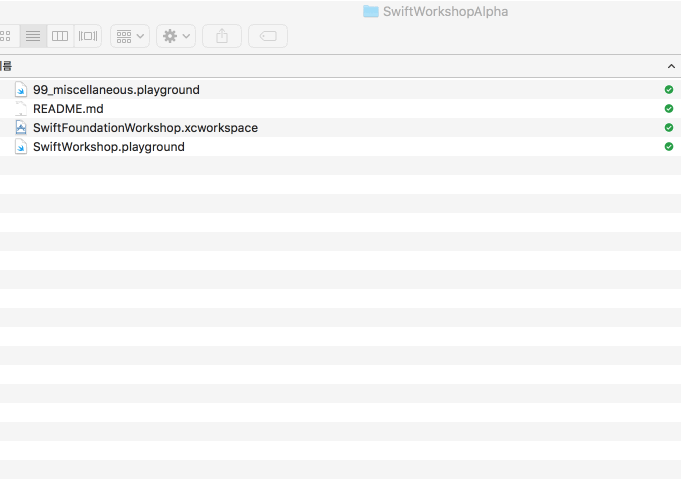Open the item arrangement dropdown
This screenshot has height=481, width=681.
tap(130, 36)
